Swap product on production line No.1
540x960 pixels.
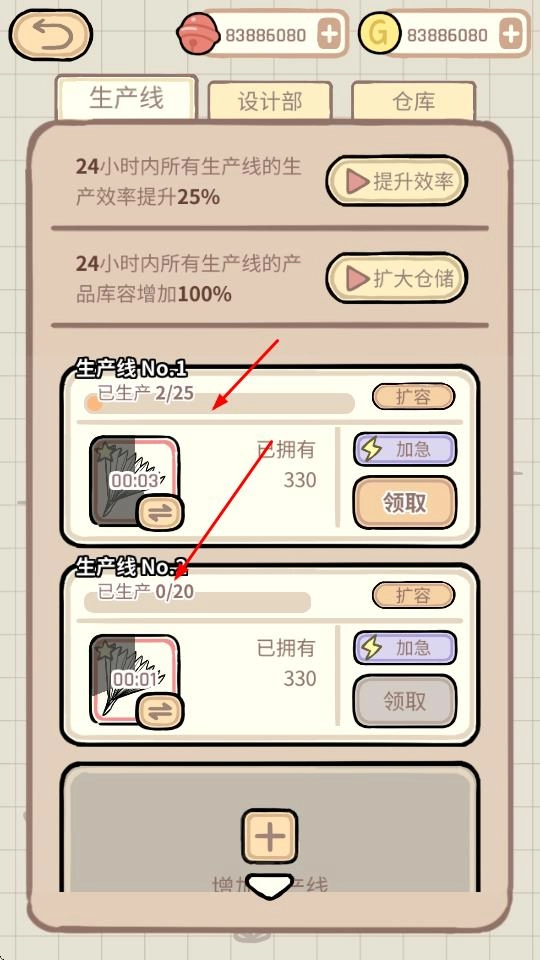160,512
